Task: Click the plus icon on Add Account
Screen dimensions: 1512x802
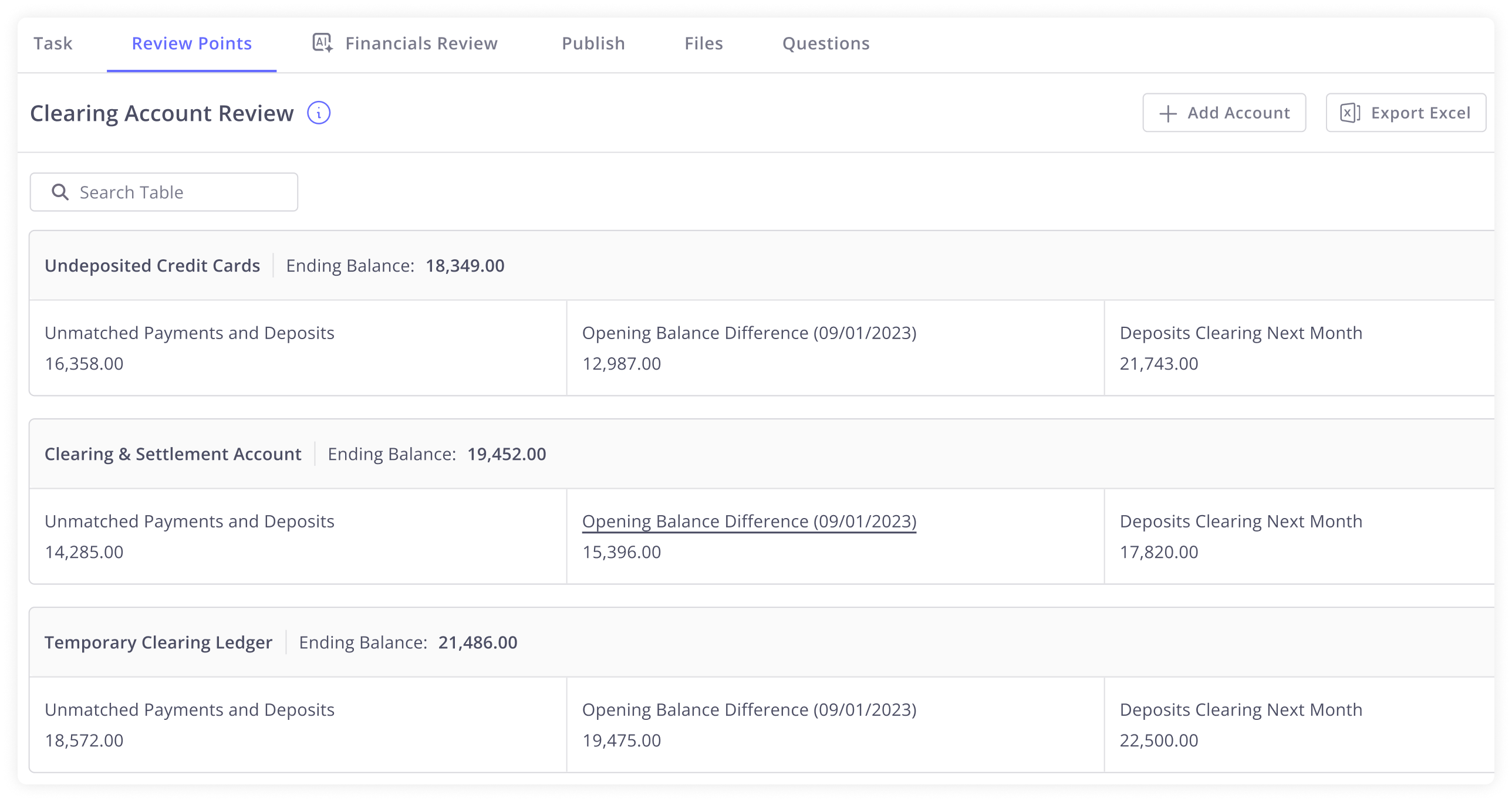Action: click(1168, 113)
